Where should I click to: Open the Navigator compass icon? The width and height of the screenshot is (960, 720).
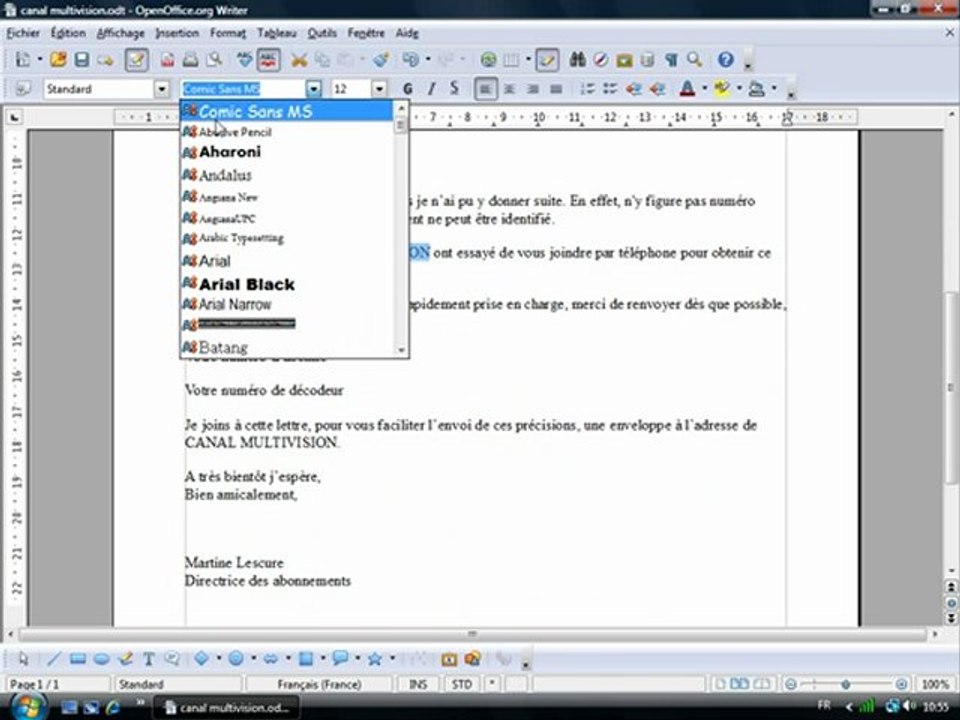pyautogui.click(x=601, y=59)
